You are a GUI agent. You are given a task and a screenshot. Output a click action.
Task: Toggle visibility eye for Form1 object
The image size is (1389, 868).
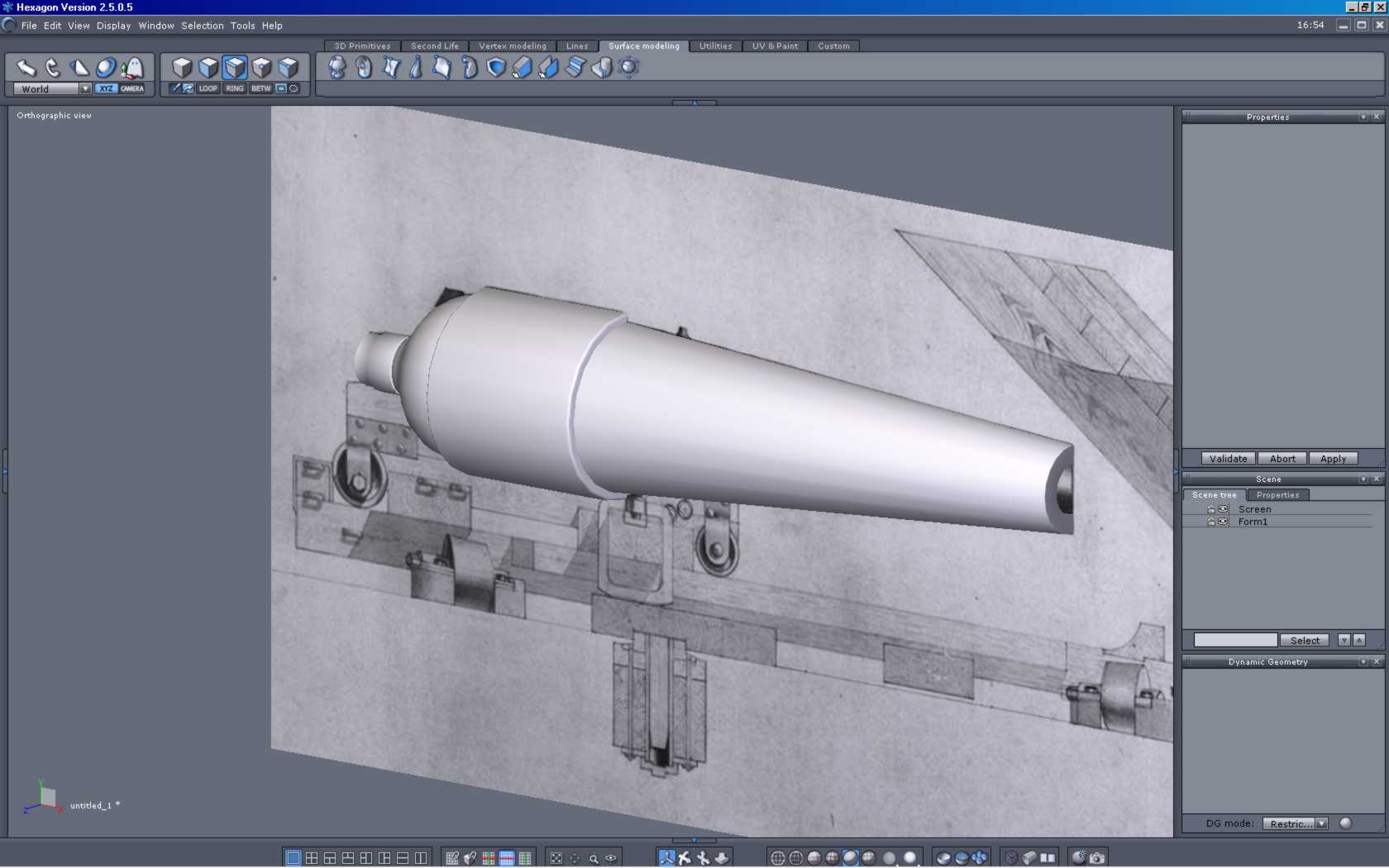point(1223,522)
